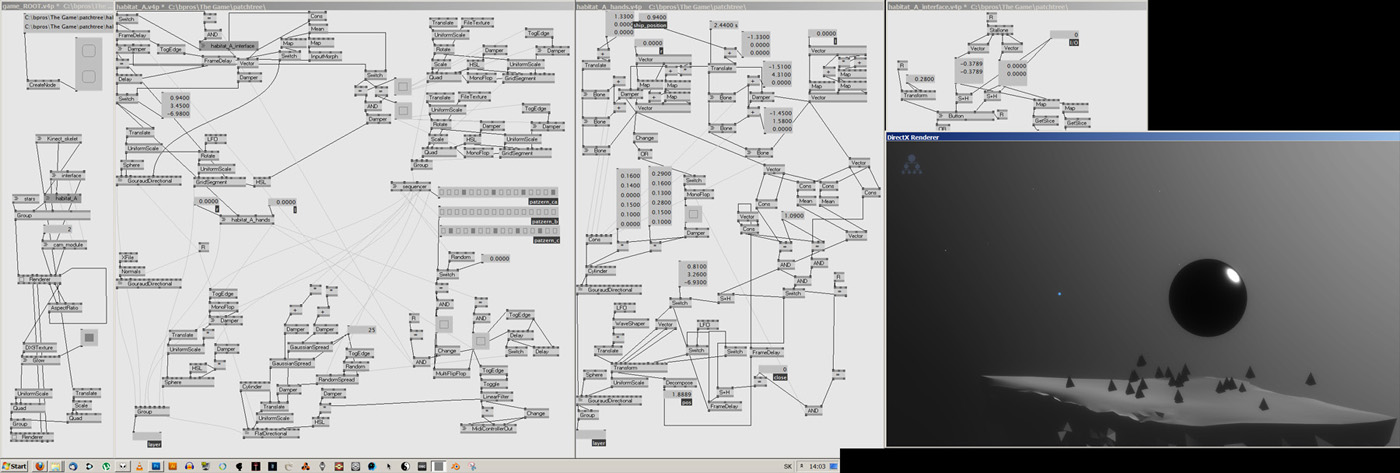Viewport: 1400px width, 473px height.
Task: Toggle the upper checkbox in game_ROOT patch
Action: pyautogui.click(x=88, y=49)
